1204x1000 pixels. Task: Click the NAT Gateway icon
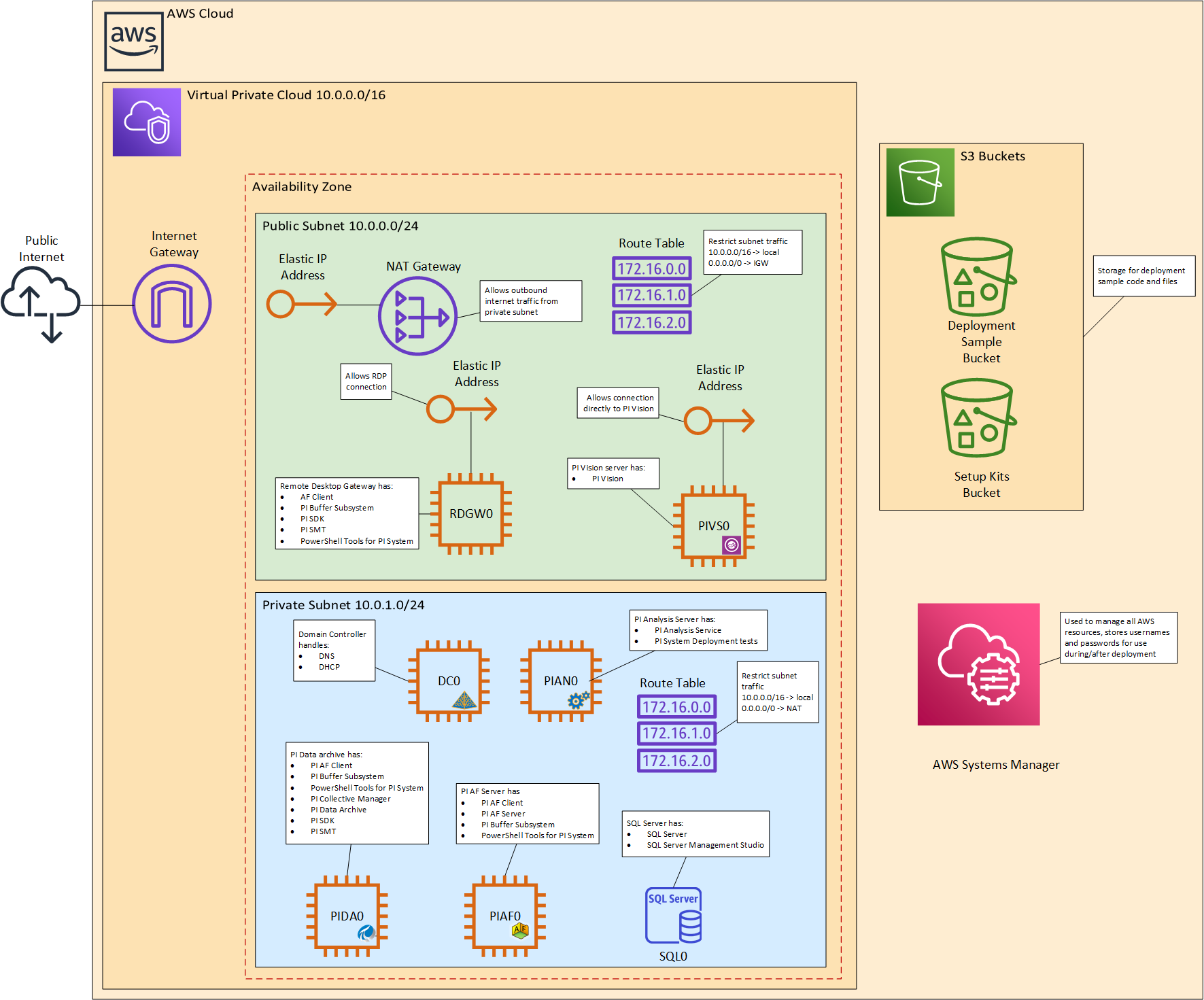pos(417,316)
